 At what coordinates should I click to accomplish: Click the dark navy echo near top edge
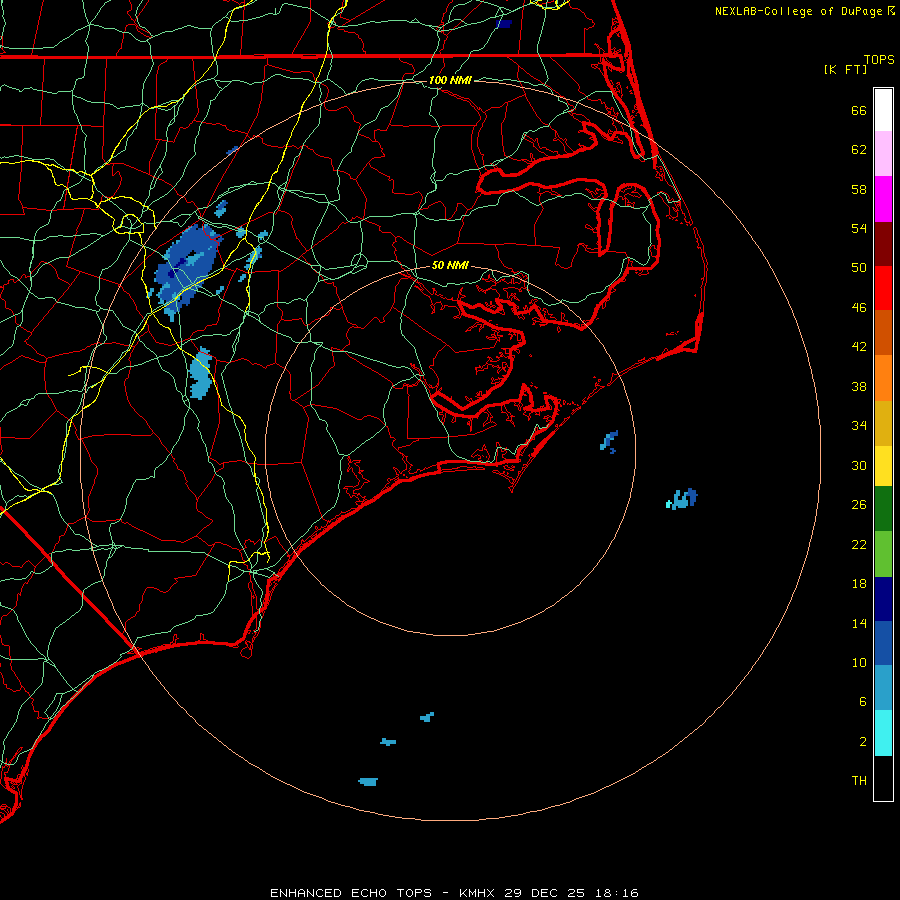(x=503, y=24)
